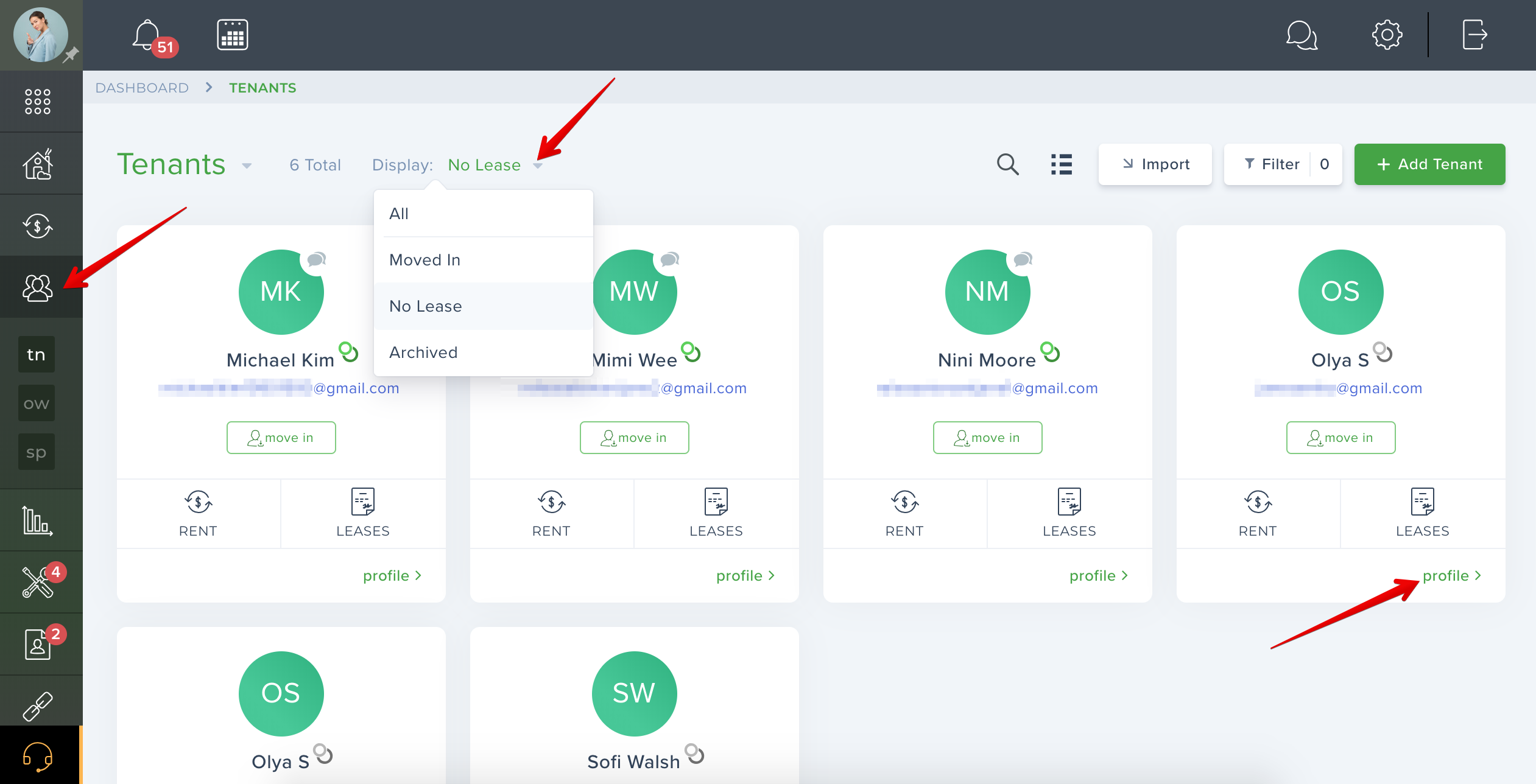This screenshot has width=1536, height=784.
Task: Open the properties house icon in sidebar
Action: (x=38, y=164)
